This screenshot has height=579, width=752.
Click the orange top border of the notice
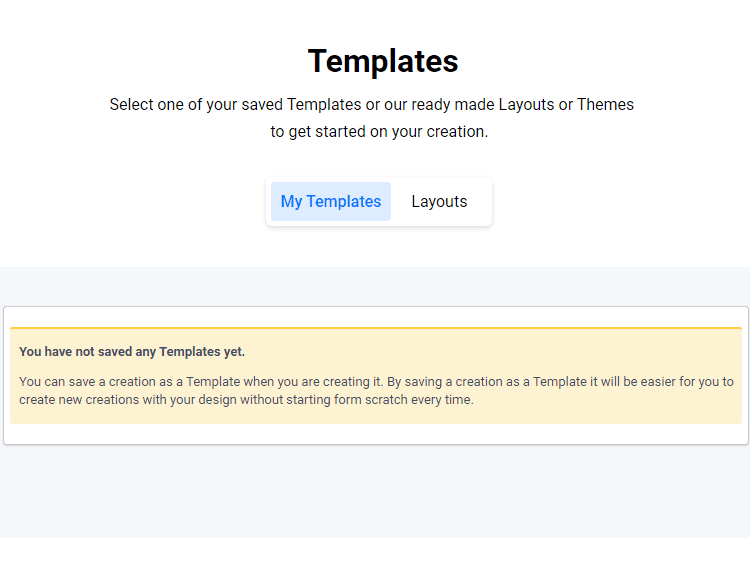376,327
